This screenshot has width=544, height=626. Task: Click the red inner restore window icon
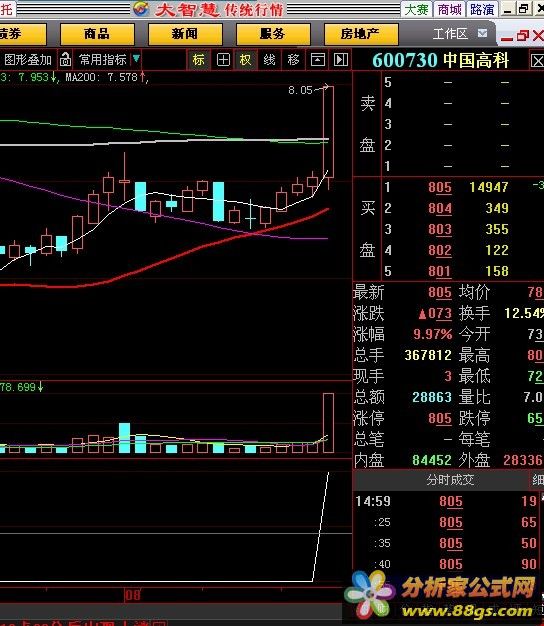(x=522, y=36)
